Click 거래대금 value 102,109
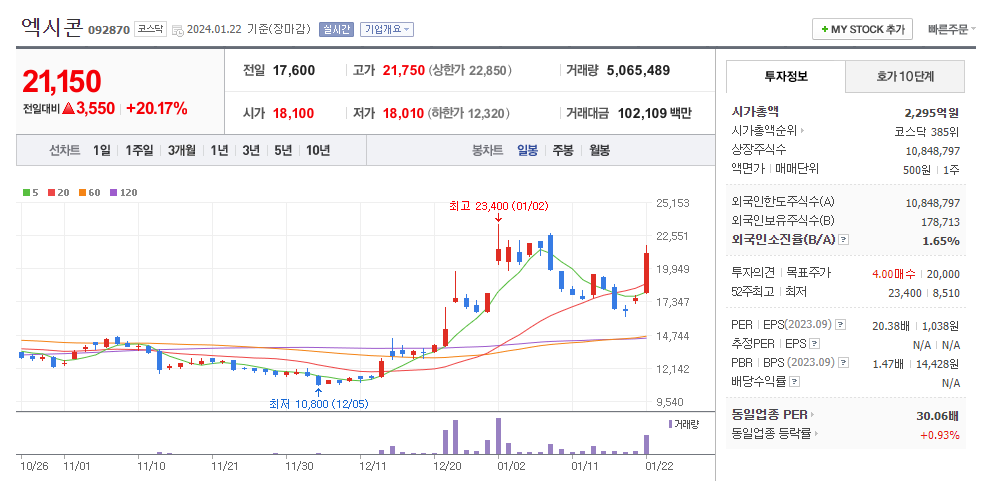Screen dimensions: 1005x481 pos(642,114)
